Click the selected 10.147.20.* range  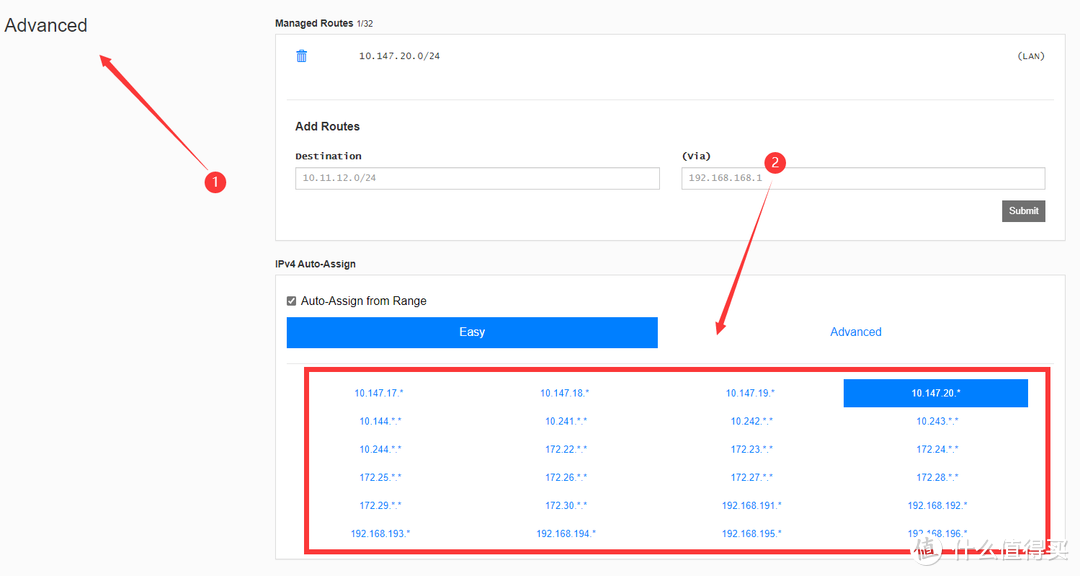(x=935, y=392)
